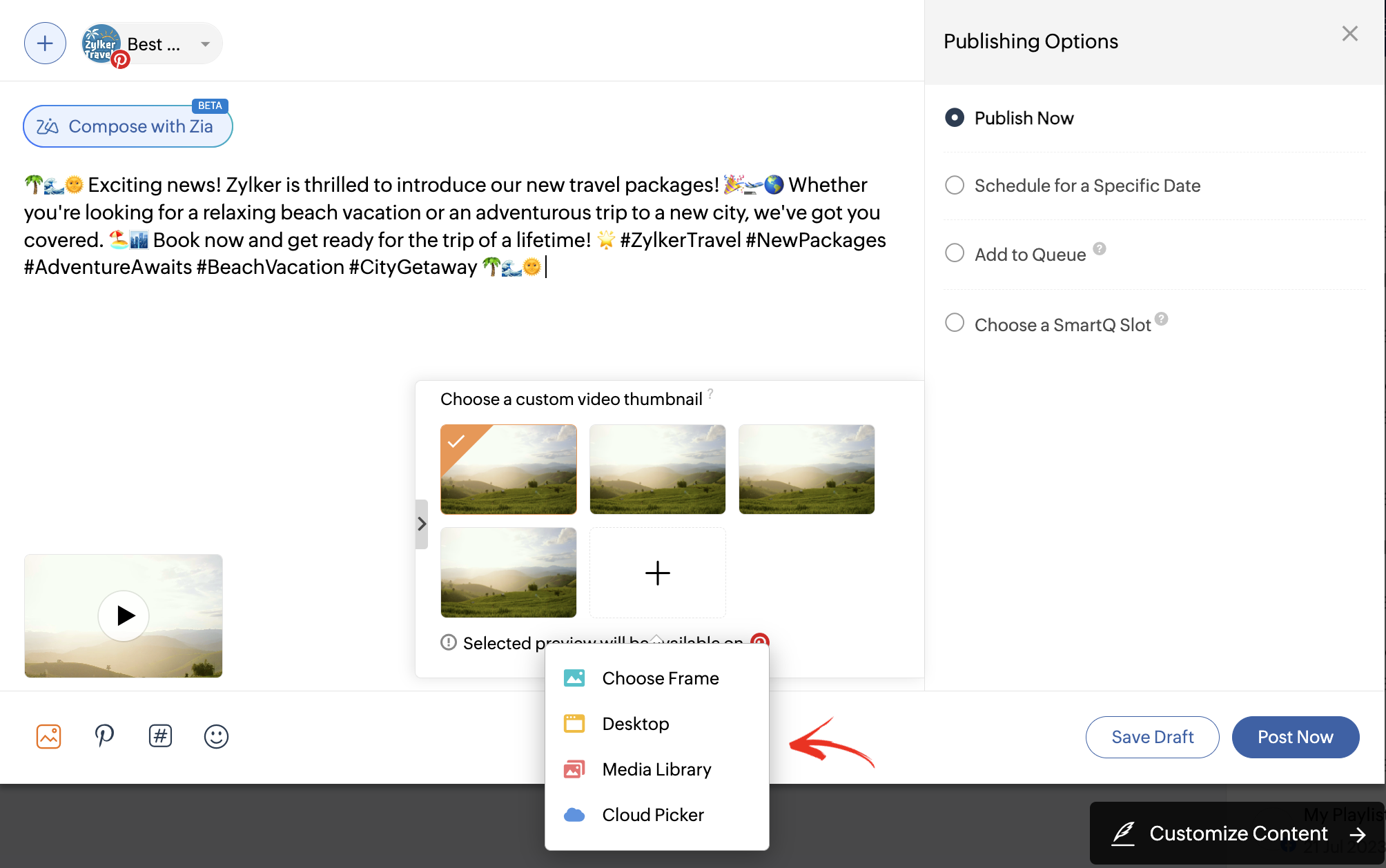Click the add media image icon

tap(48, 736)
